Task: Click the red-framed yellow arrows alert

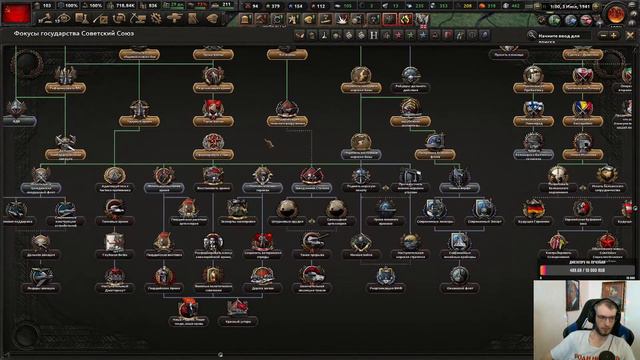Action: coord(405,19)
